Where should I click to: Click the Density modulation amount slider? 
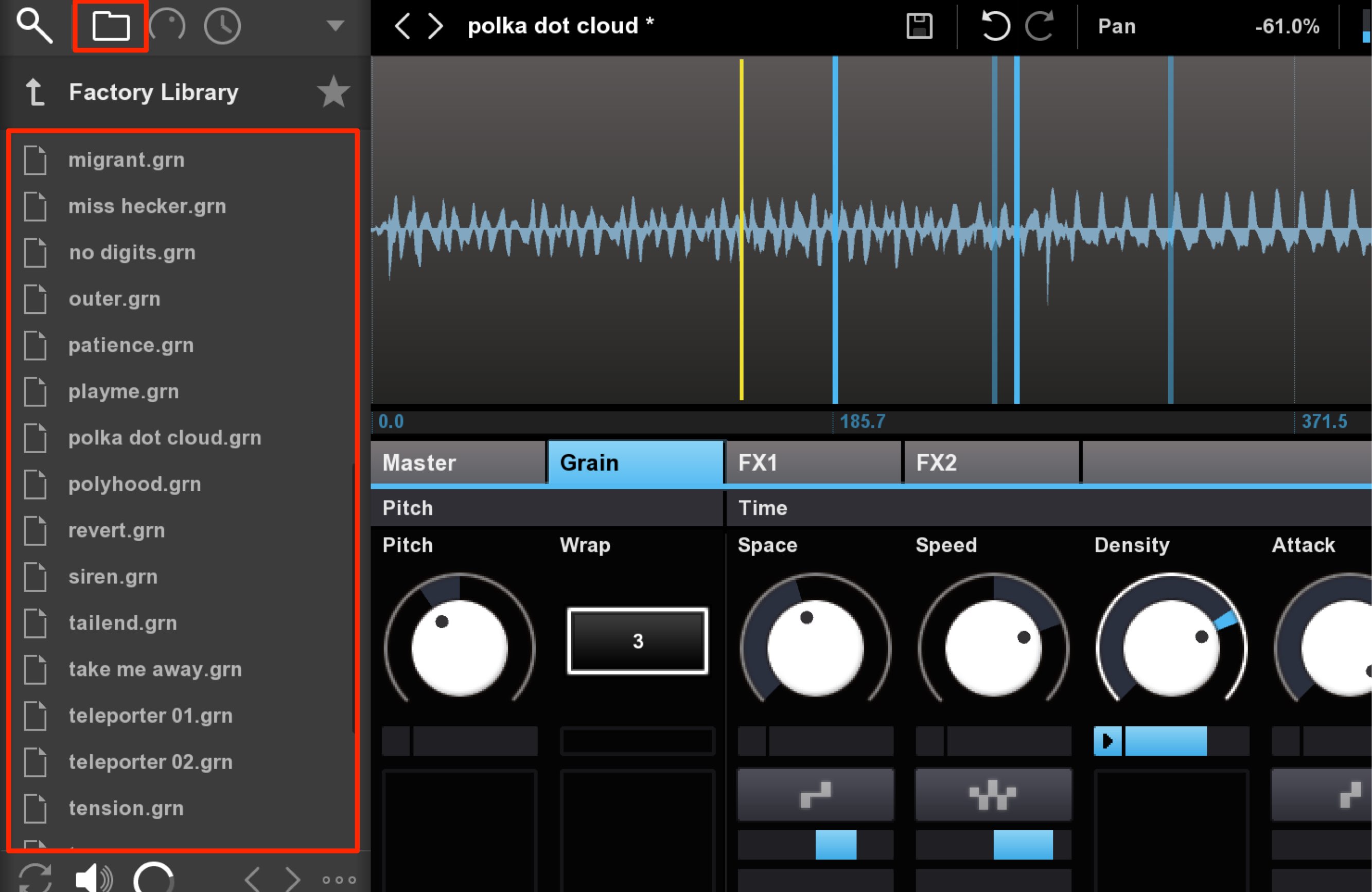1187,740
